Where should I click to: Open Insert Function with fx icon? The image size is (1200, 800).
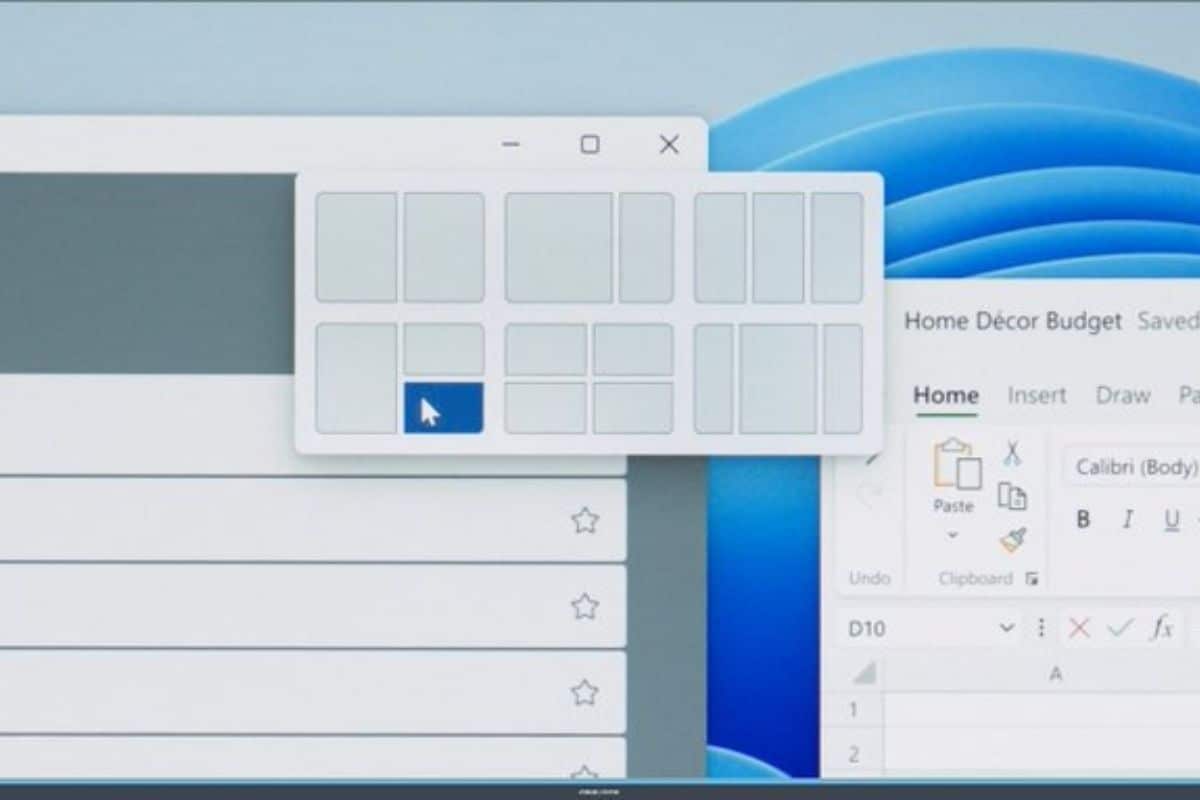[x=1160, y=628]
